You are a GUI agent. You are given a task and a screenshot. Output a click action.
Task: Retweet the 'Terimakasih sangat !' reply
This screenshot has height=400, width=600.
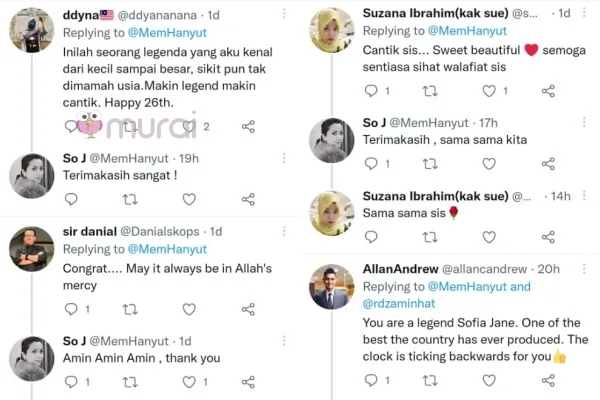click(130, 199)
